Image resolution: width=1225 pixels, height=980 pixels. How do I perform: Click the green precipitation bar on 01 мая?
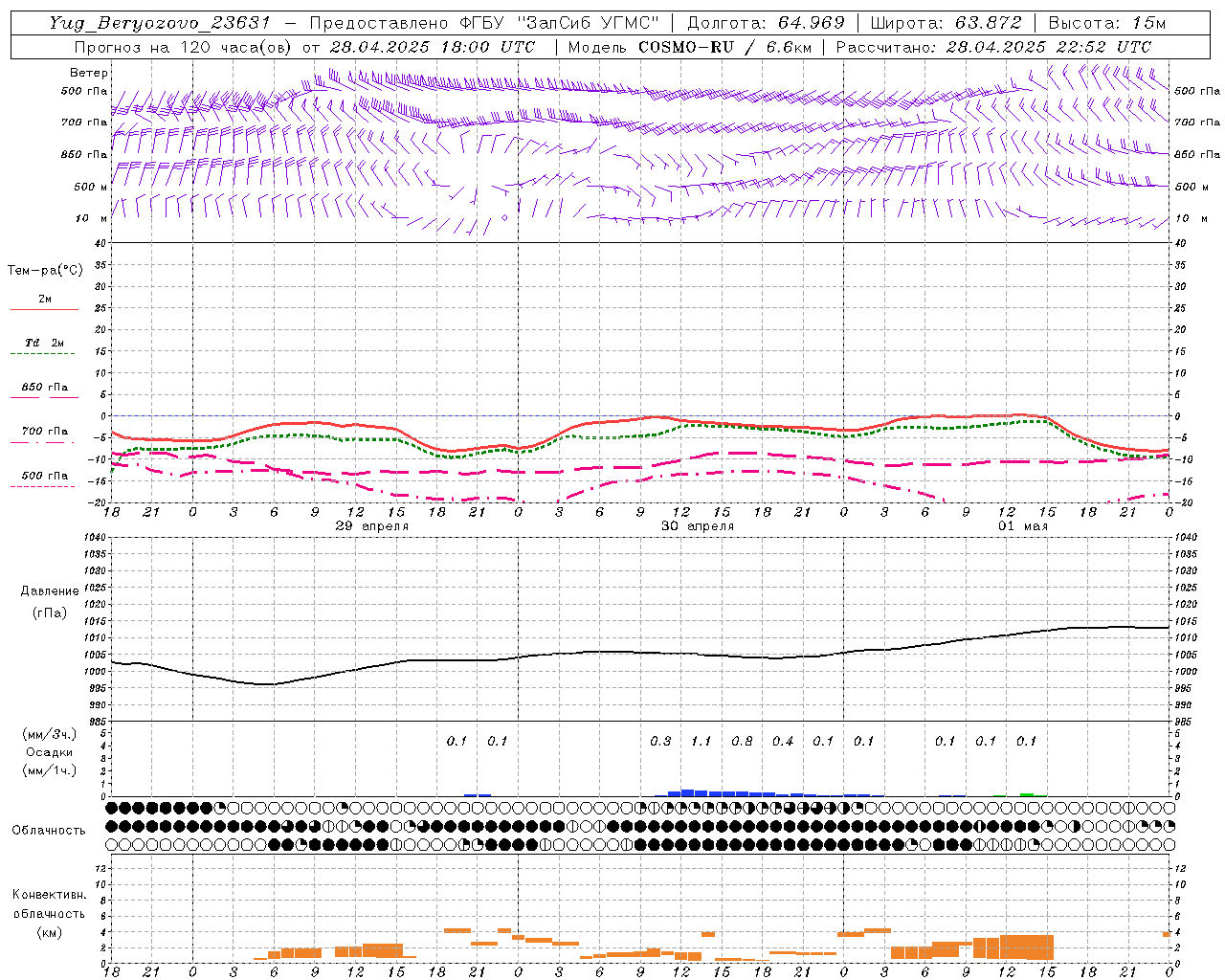click(1027, 794)
